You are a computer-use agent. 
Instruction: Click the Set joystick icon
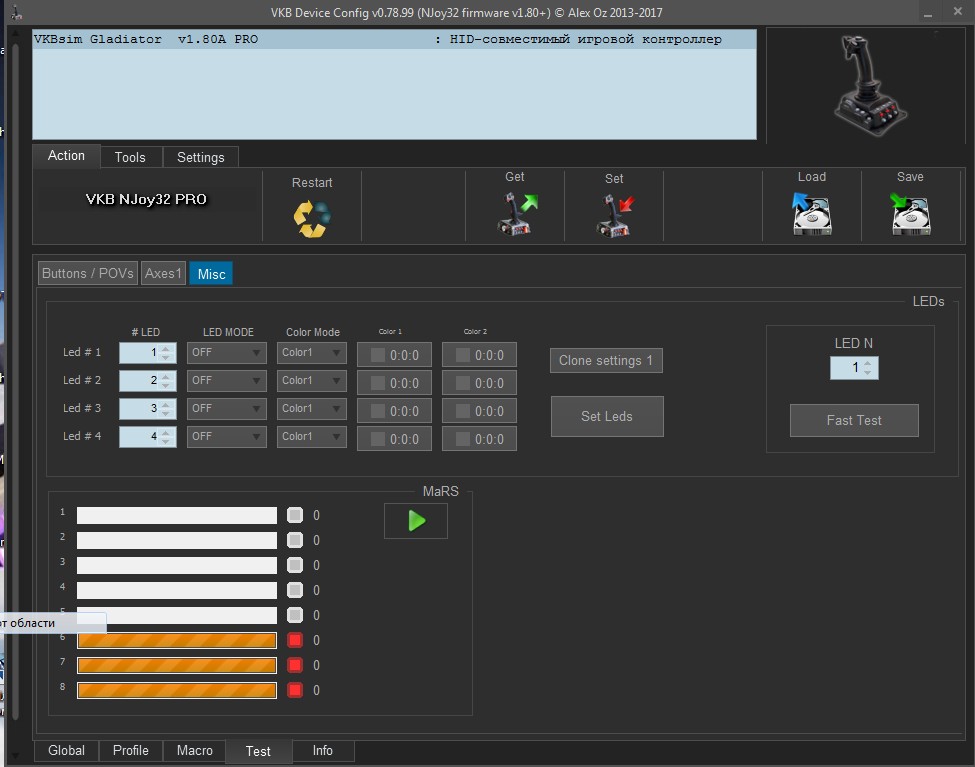615,215
